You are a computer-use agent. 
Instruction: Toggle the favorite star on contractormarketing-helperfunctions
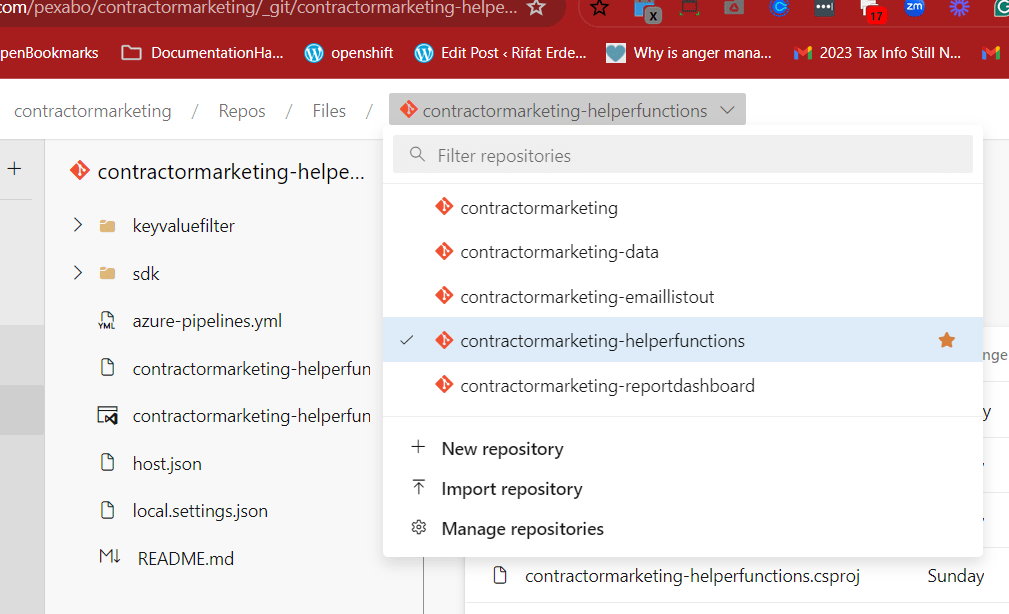pyautogui.click(x=946, y=340)
